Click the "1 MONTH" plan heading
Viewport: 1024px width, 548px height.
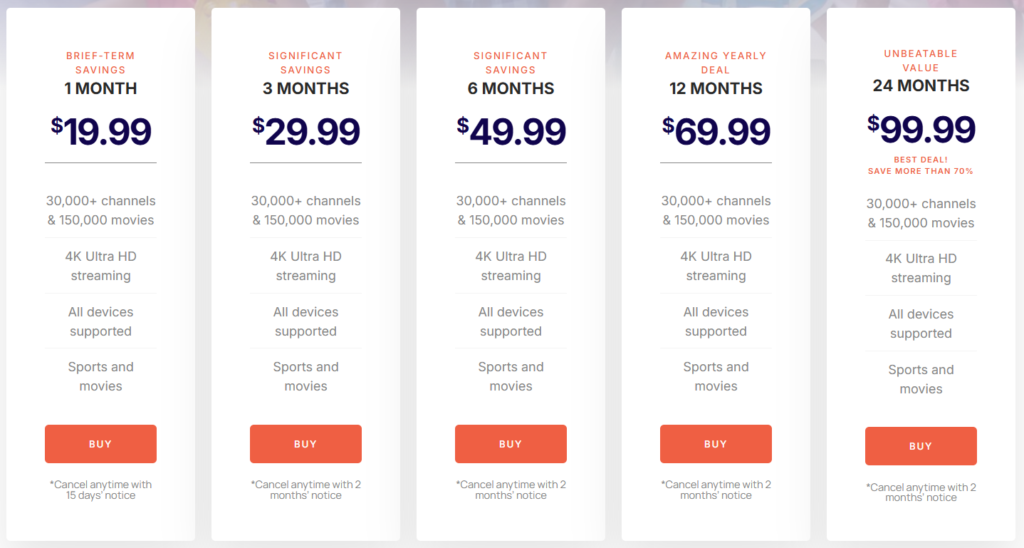100,88
